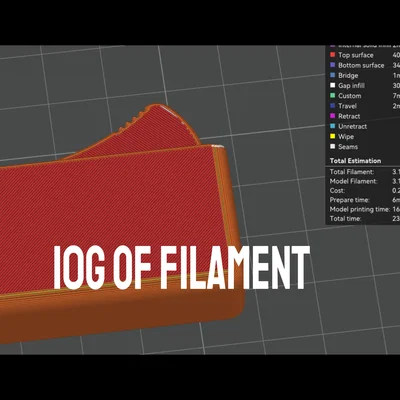This screenshot has height=400, width=400.
Task: Select the 'Wipe' legend label
Action: [x=346, y=137]
